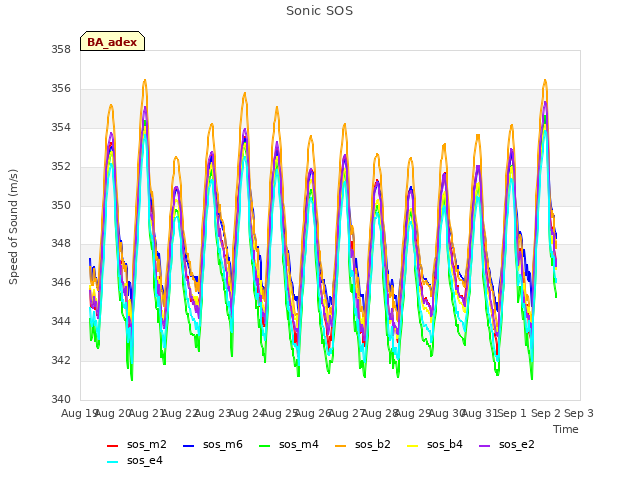
Task: Select the sos_m2 legend label
Action: pos(147,444)
